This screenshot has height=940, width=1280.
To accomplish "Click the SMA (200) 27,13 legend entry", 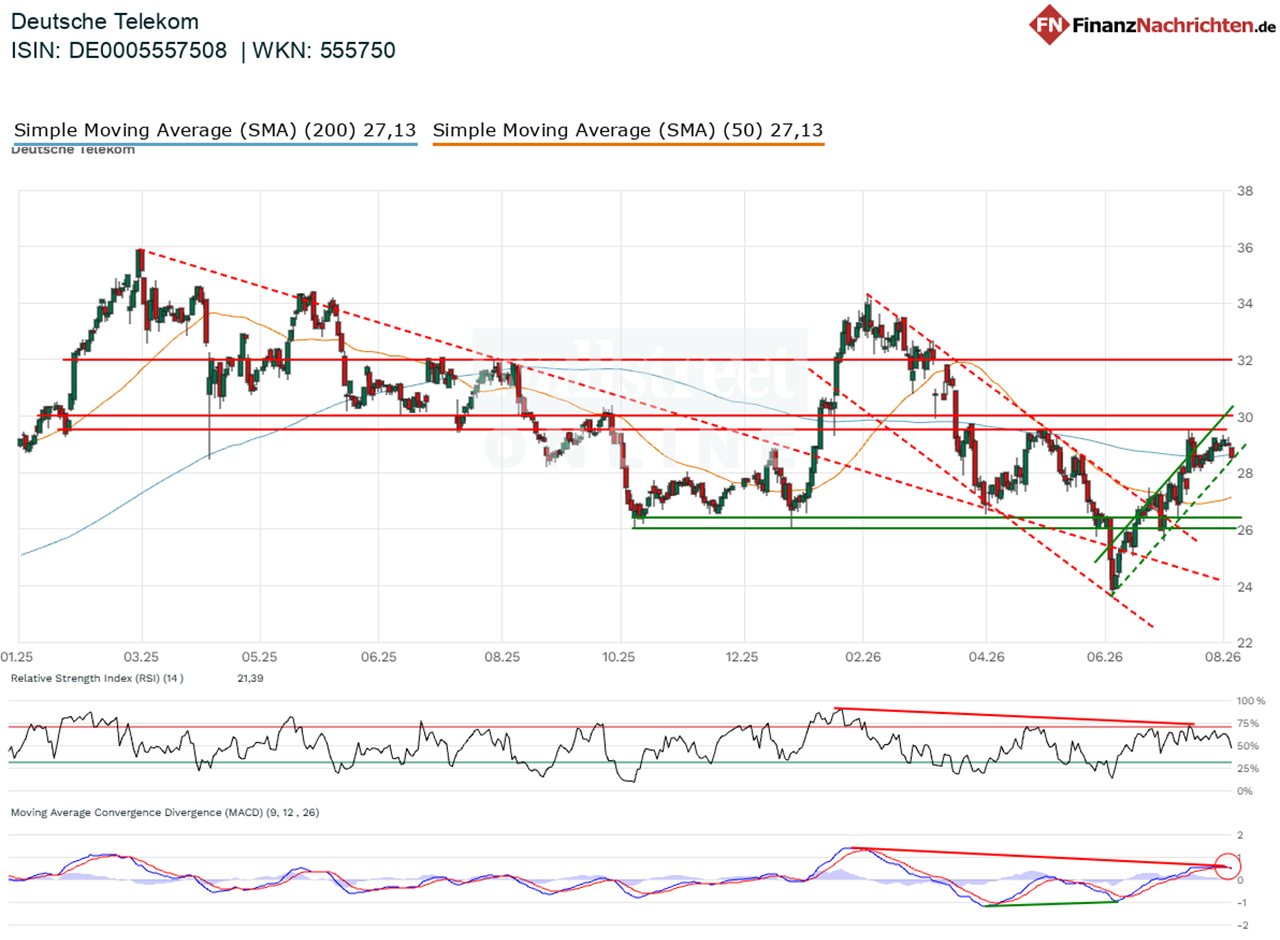I will (x=215, y=130).
